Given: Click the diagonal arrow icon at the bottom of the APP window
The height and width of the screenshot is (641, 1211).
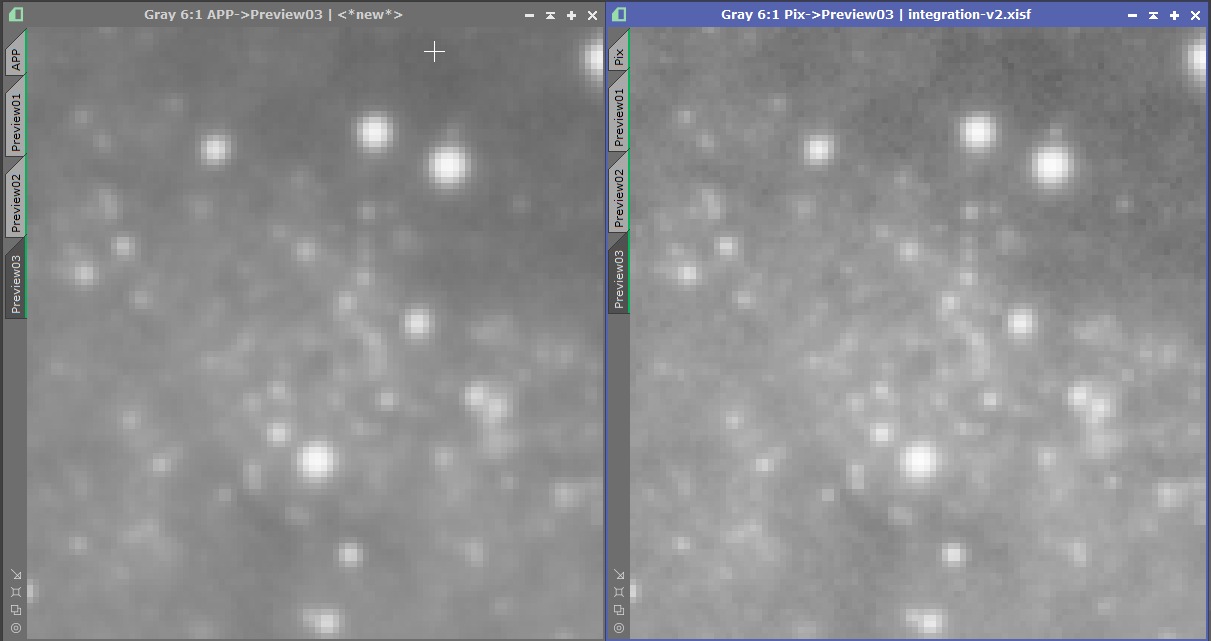Looking at the screenshot, I should tap(16, 574).
